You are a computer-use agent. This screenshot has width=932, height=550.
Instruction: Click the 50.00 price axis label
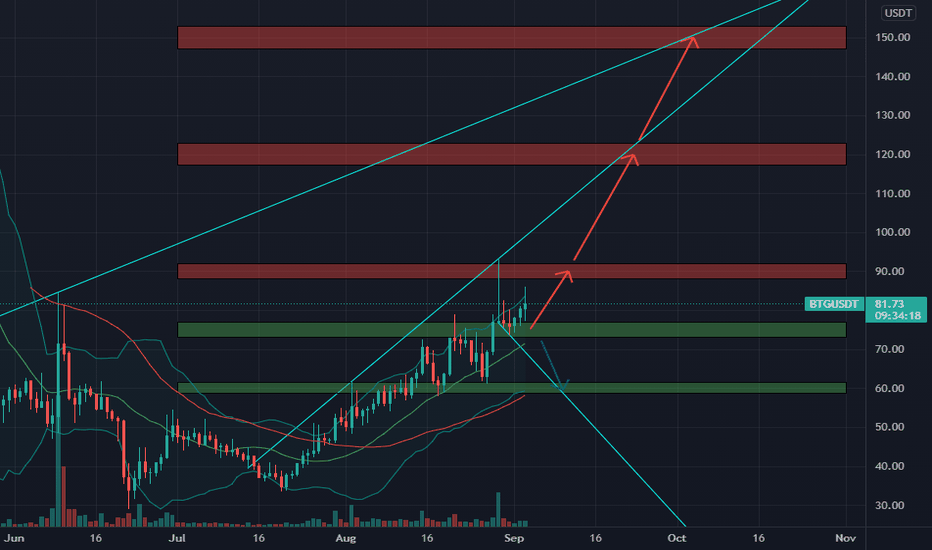tap(890, 427)
